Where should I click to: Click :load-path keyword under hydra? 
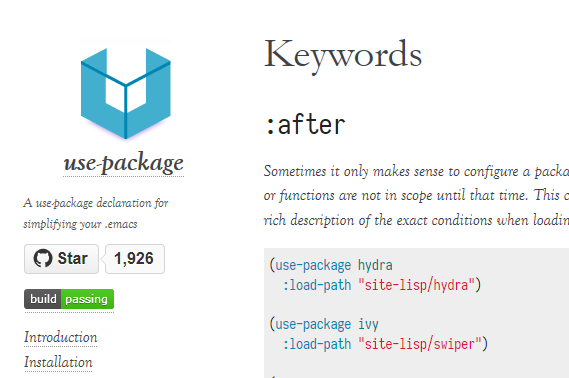(x=317, y=285)
